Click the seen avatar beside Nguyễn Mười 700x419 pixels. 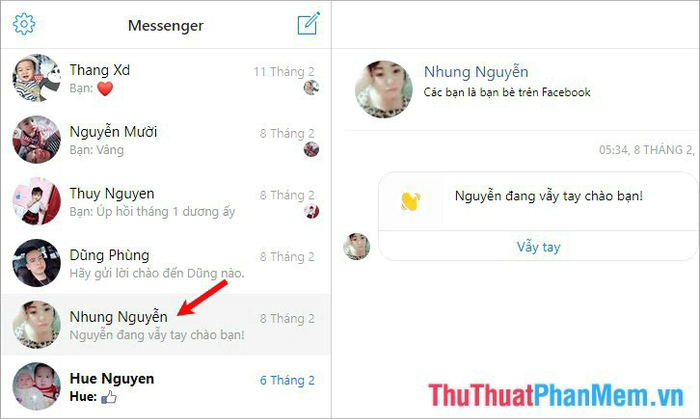click(x=311, y=149)
